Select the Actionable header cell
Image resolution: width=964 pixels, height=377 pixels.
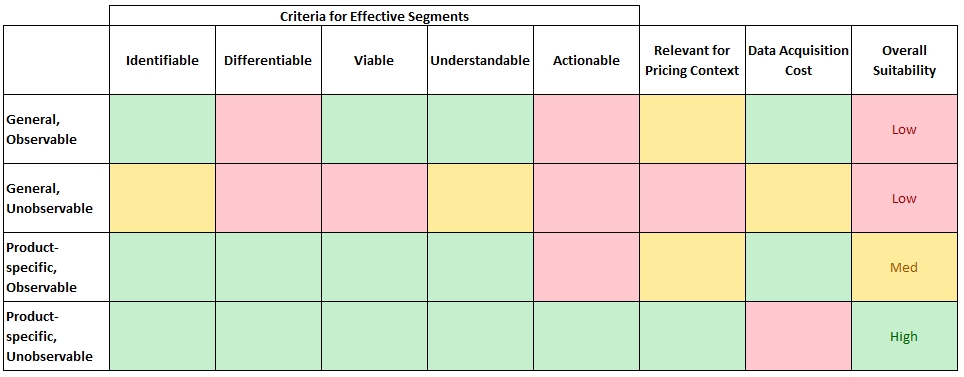click(x=587, y=60)
